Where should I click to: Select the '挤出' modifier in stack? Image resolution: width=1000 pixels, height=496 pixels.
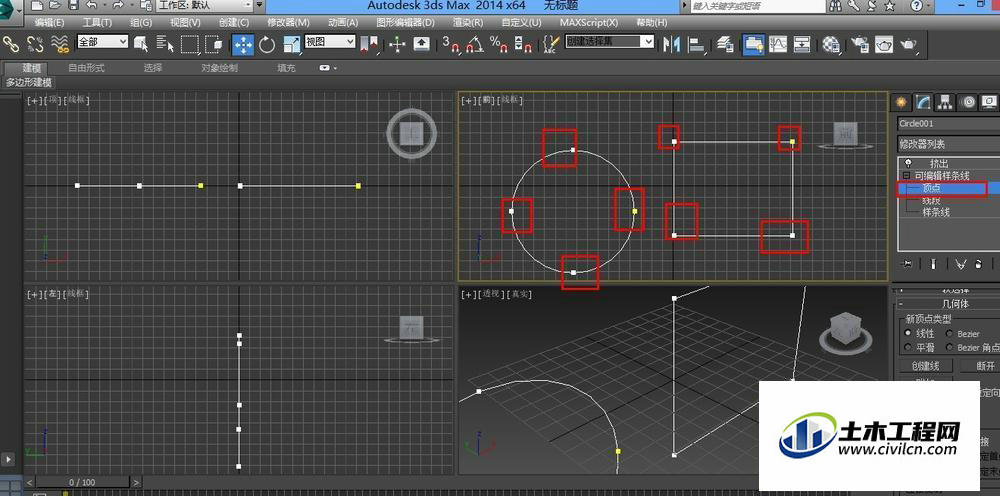point(939,163)
